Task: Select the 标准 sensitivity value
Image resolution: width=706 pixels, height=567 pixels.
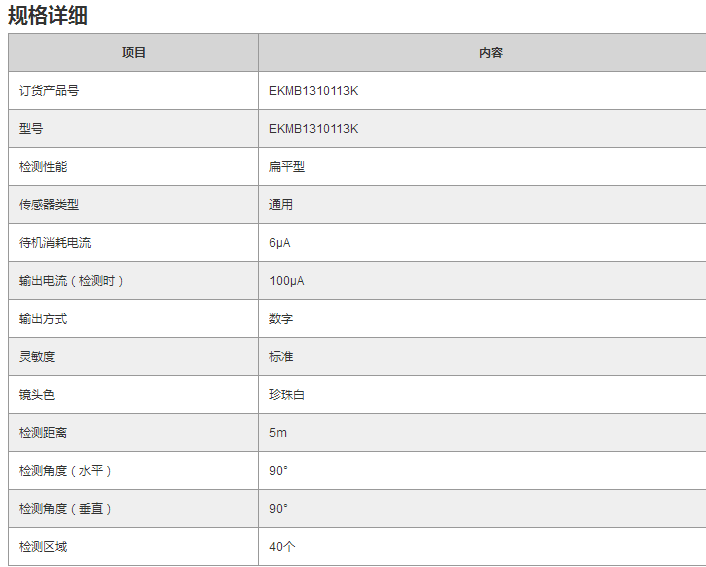Action: (281, 357)
